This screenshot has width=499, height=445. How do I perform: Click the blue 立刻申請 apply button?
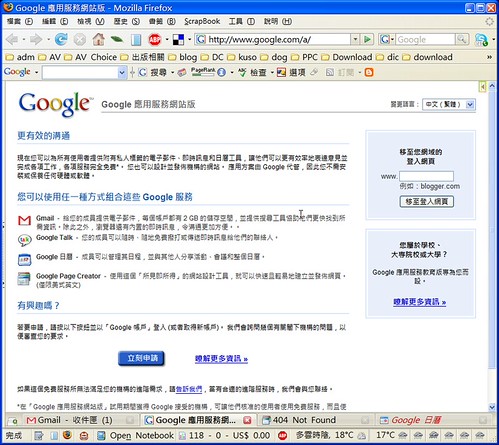coord(142,358)
